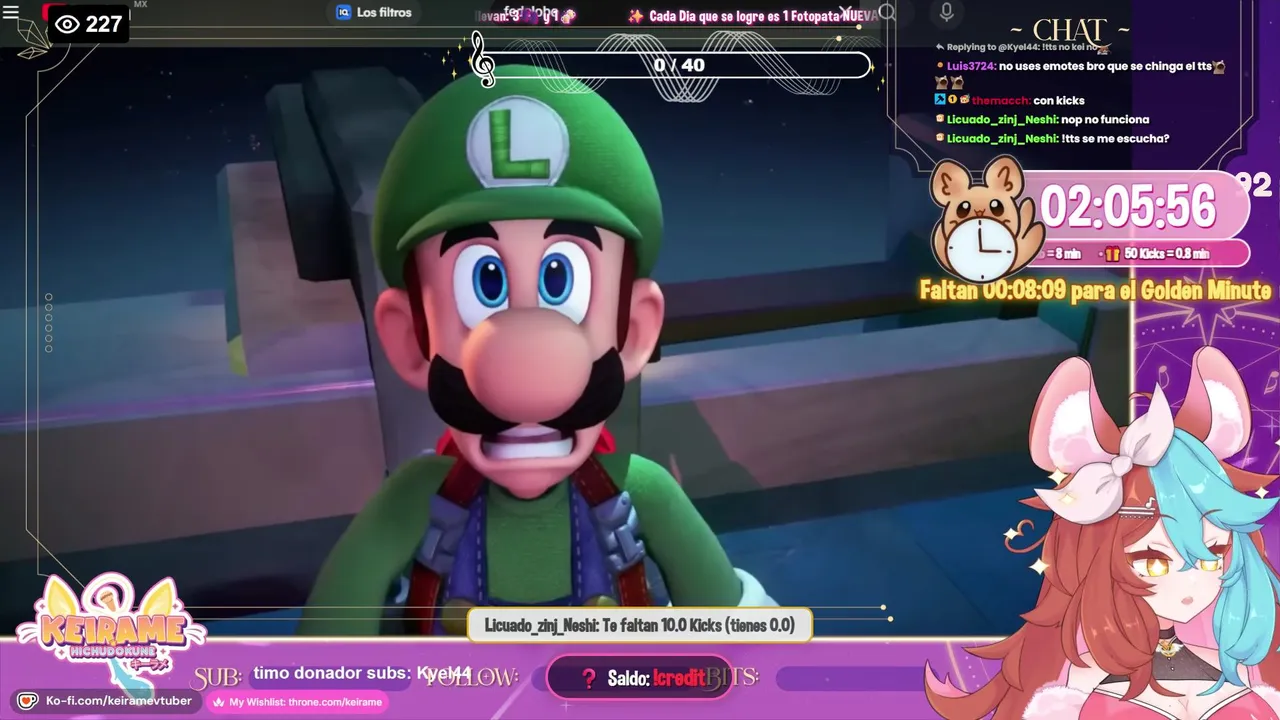Click the eye viewer count icon

[x=67, y=24]
